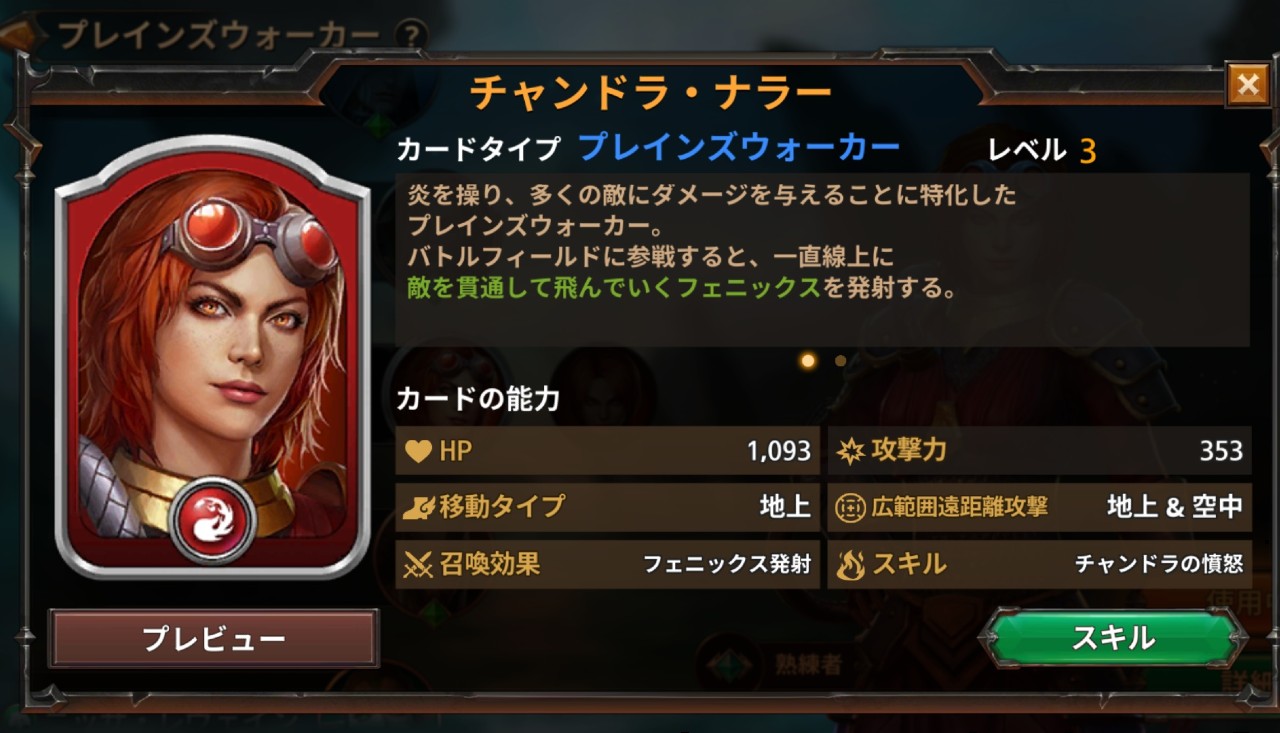This screenshot has width=1280, height=733.
Task: Click the 移動タイプ boot icon
Action: click(x=418, y=508)
